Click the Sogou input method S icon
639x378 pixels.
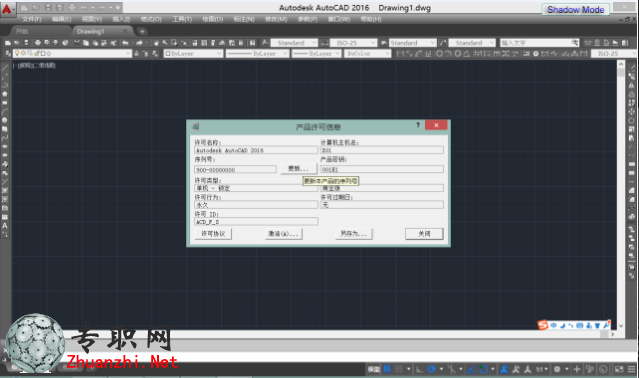coord(542,325)
